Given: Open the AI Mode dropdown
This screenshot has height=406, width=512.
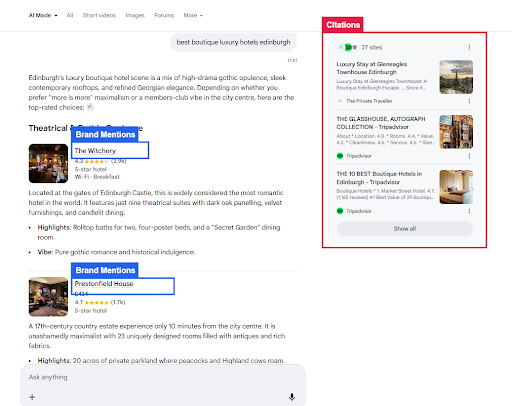Looking at the screenshot, I should pyautogui.click(x=43, y=15).
